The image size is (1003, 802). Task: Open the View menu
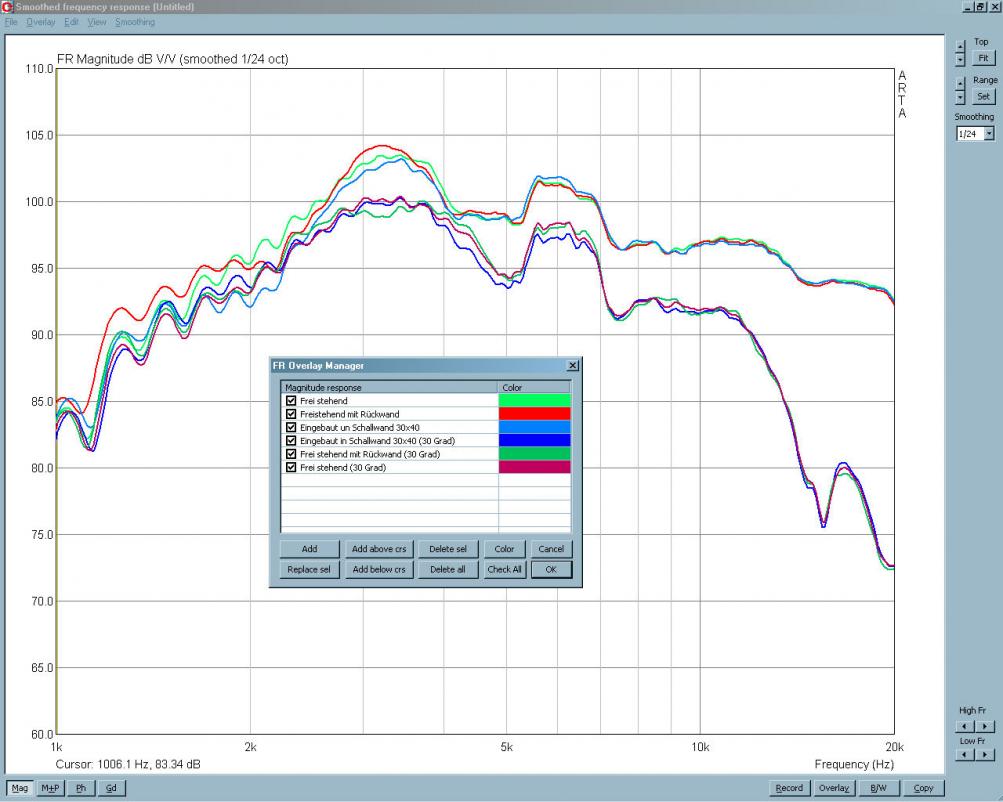pos(97,22)
